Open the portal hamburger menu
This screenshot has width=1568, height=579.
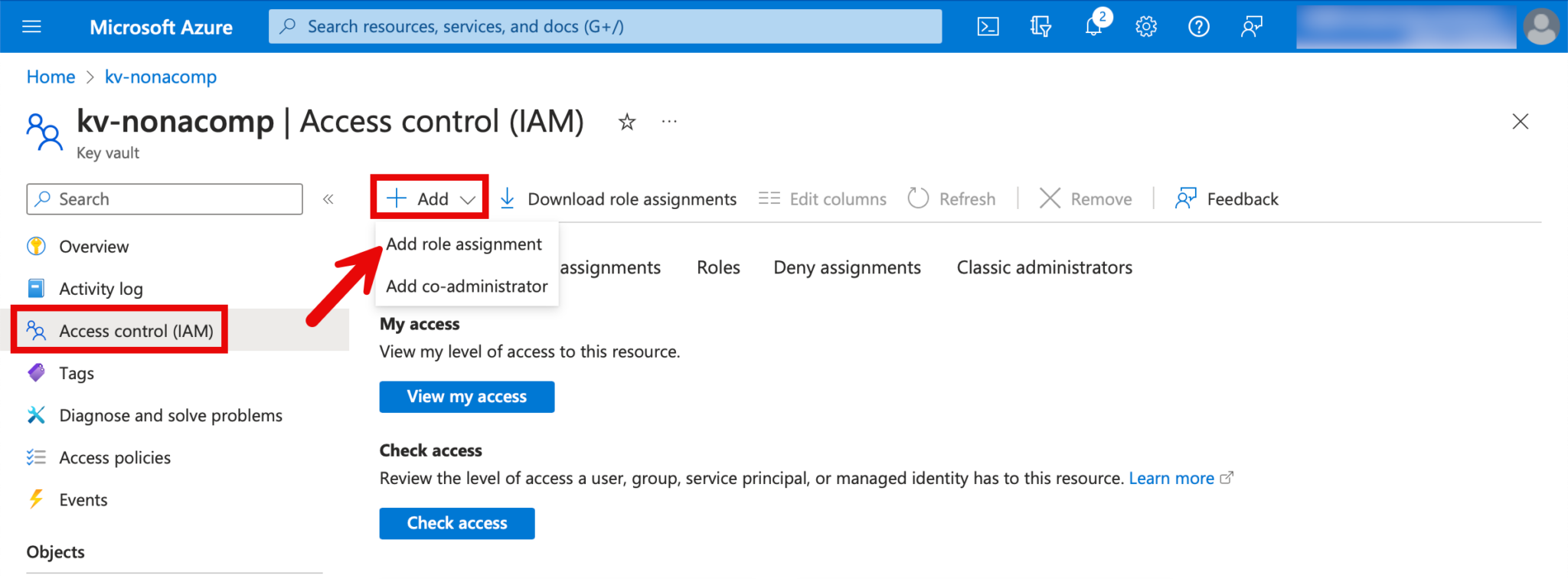tap(32, 27)
